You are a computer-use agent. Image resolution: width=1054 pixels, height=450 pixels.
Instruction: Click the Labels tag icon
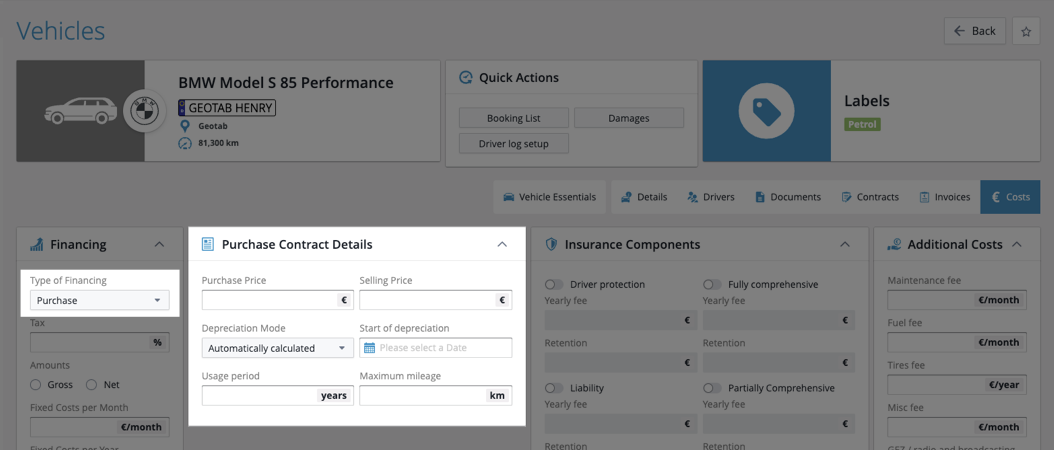(767, 111)
